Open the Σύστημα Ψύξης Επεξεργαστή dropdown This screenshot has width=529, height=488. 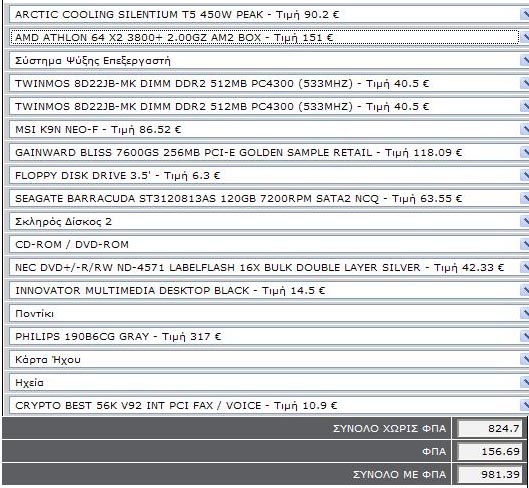269,60
